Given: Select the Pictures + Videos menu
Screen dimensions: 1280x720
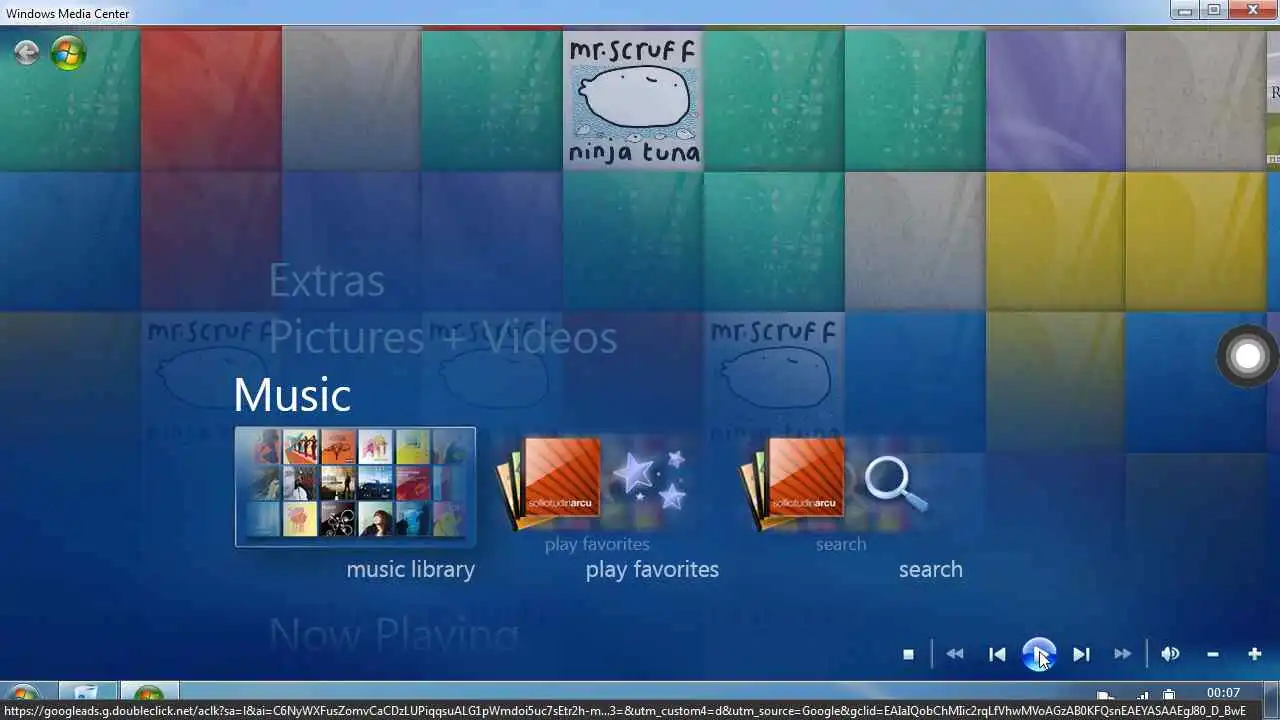Looking at the screenshot, I should tap(443, 338).
